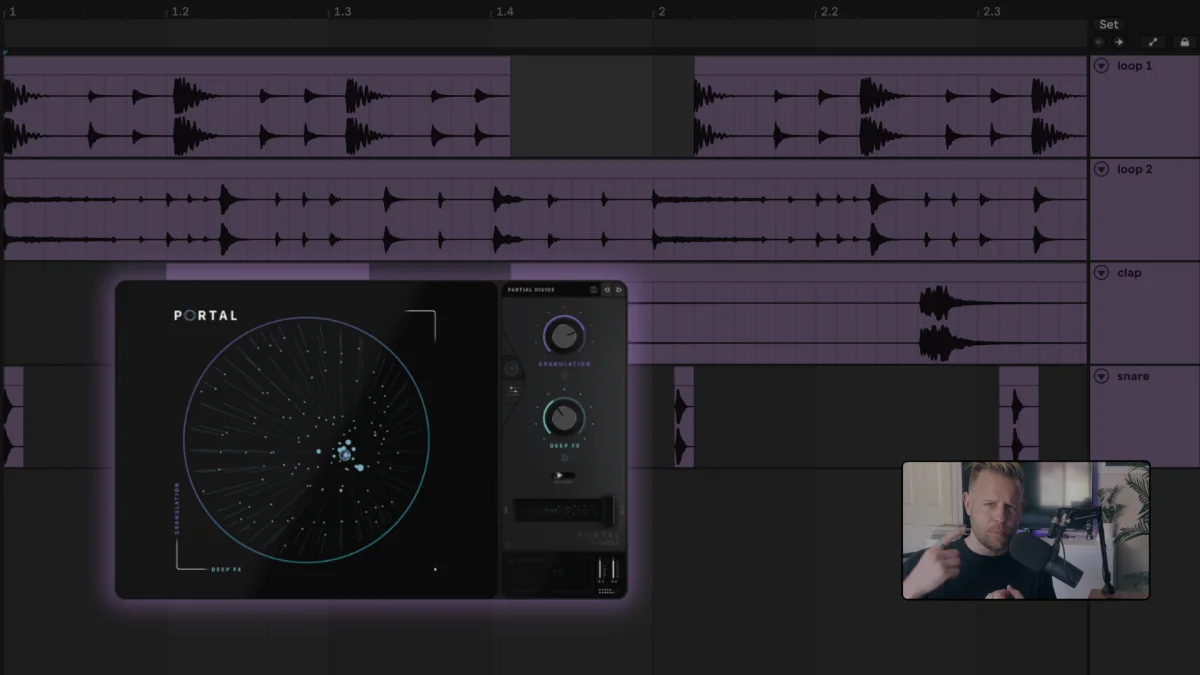Click the small icon below Deep FX knob
The image size is (1200, 675).
564,456
